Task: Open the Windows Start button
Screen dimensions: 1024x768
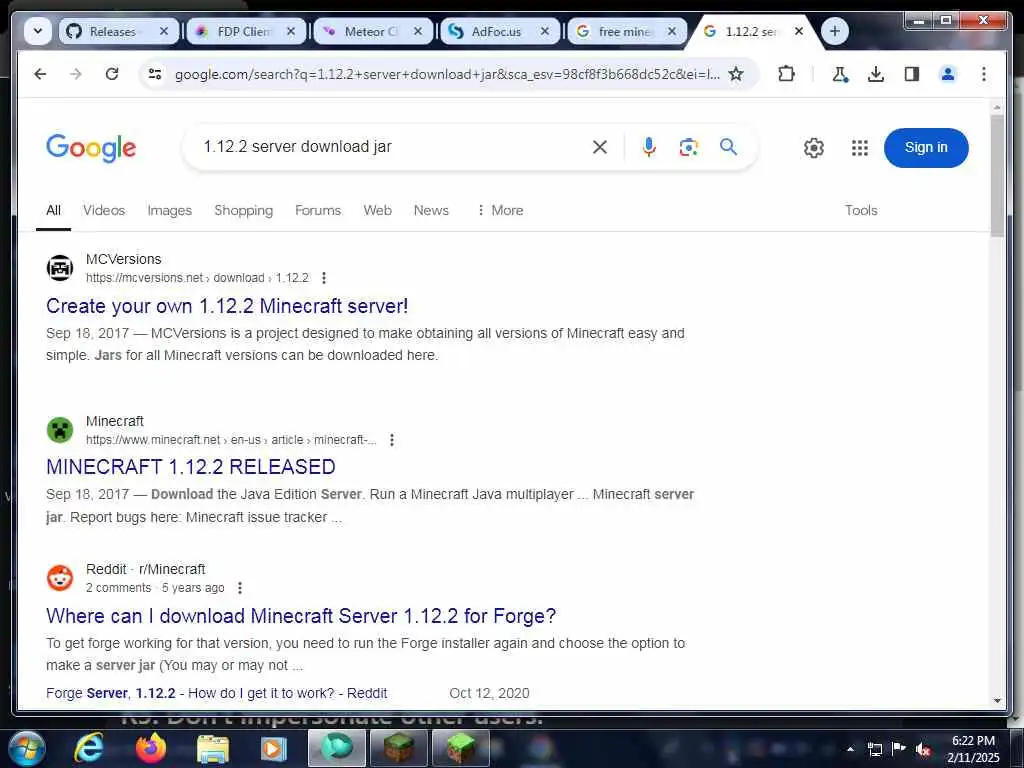Action: (27, 748)
